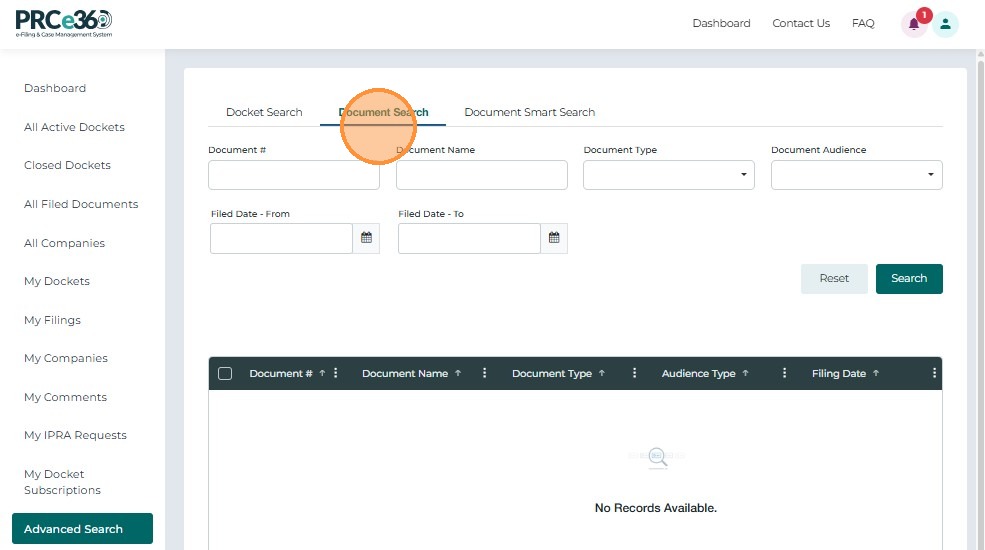
Task: Expand the Document Audience dropdown
Action: pyautogui.click(x=857, y=175)
